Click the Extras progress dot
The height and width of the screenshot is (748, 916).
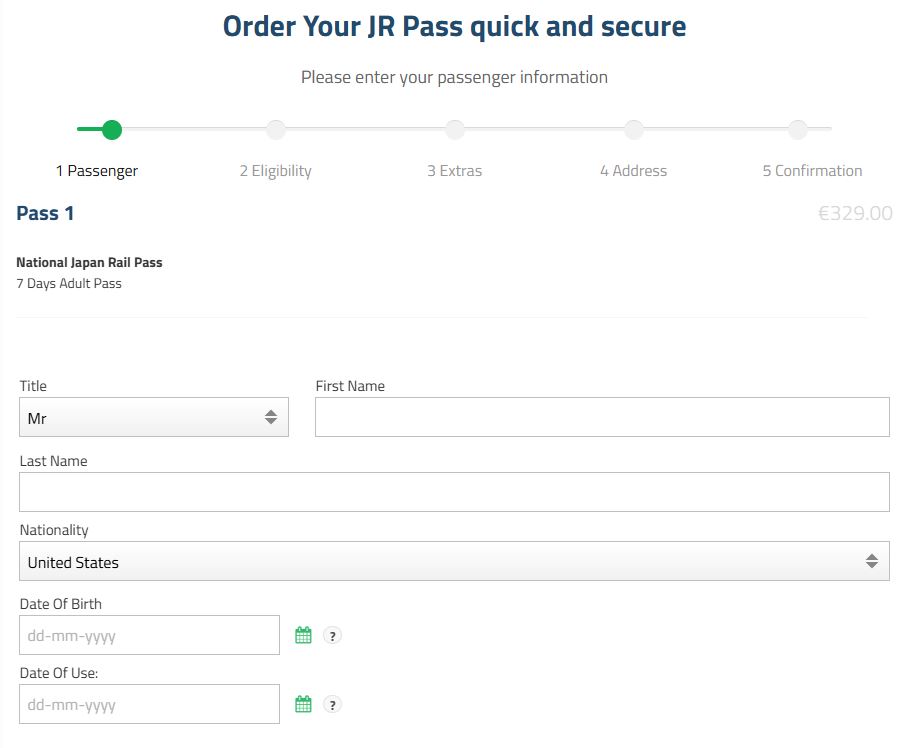(x=454, y=130)
